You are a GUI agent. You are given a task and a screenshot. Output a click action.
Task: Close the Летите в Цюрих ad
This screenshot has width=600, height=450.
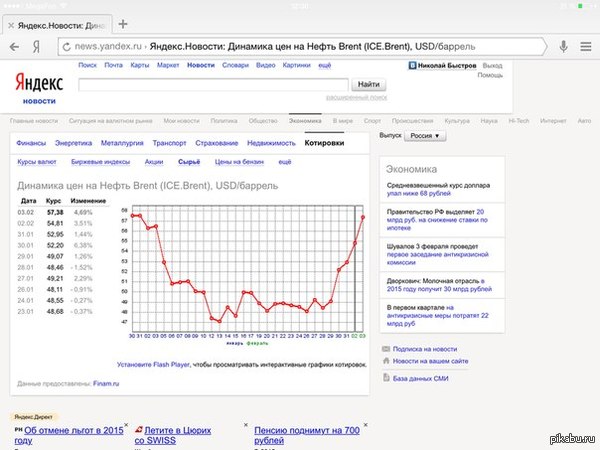pyautogui.click(x=246, y=425)
